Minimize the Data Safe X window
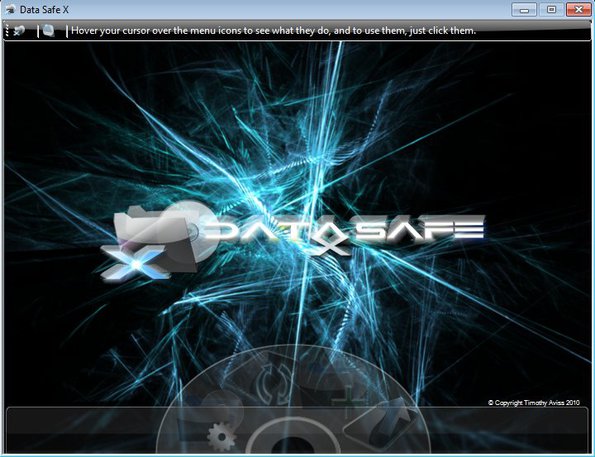Viewport: 595px width, 457px height. tap(524, 9)
